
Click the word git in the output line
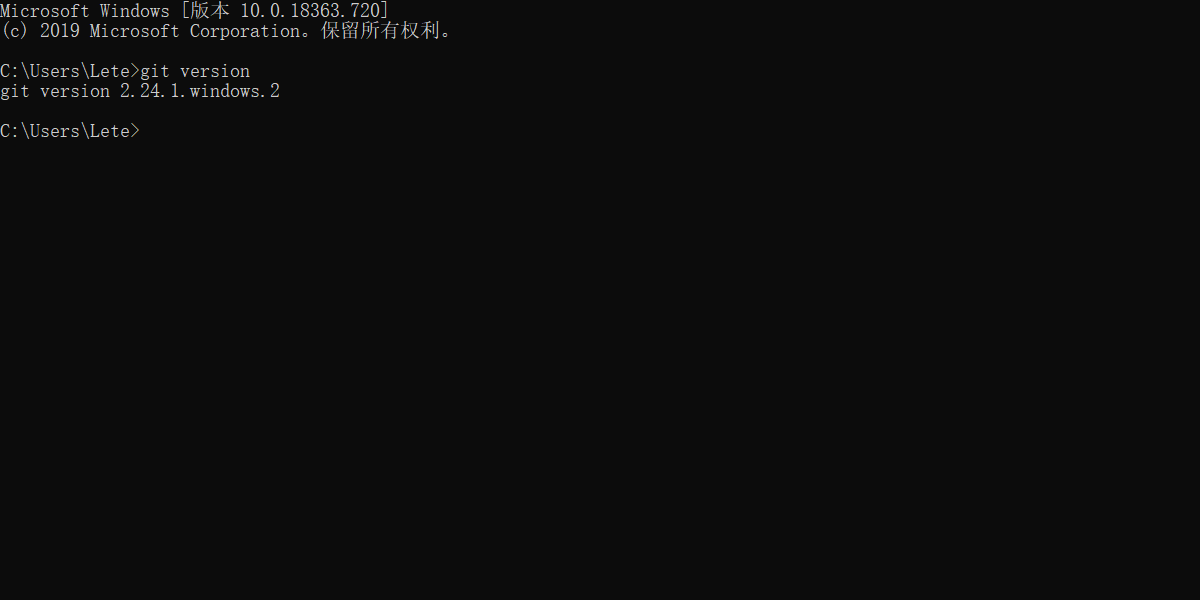pos(15,91)
